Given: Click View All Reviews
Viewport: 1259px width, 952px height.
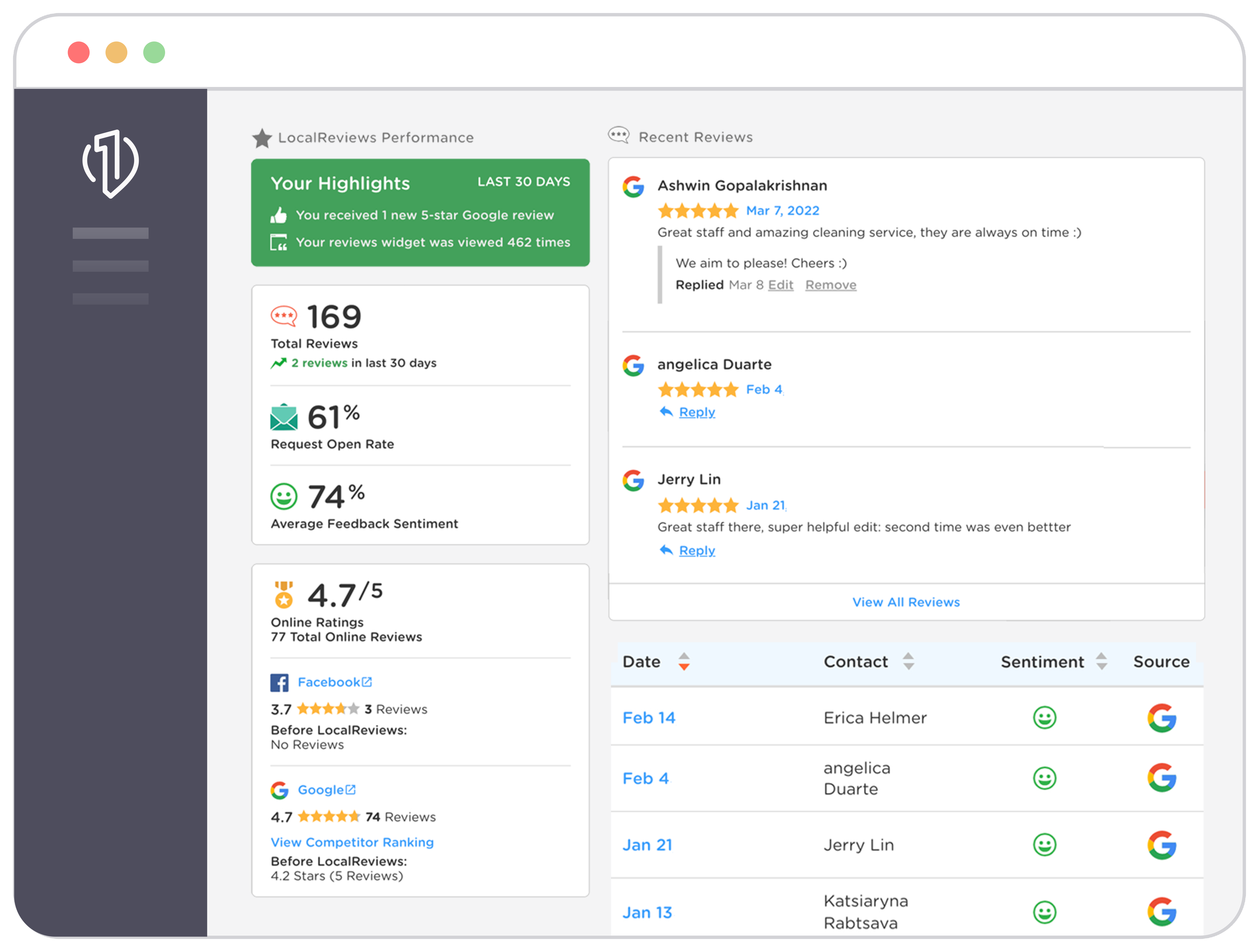Looking at the screenshot, I should pos(906,602).
